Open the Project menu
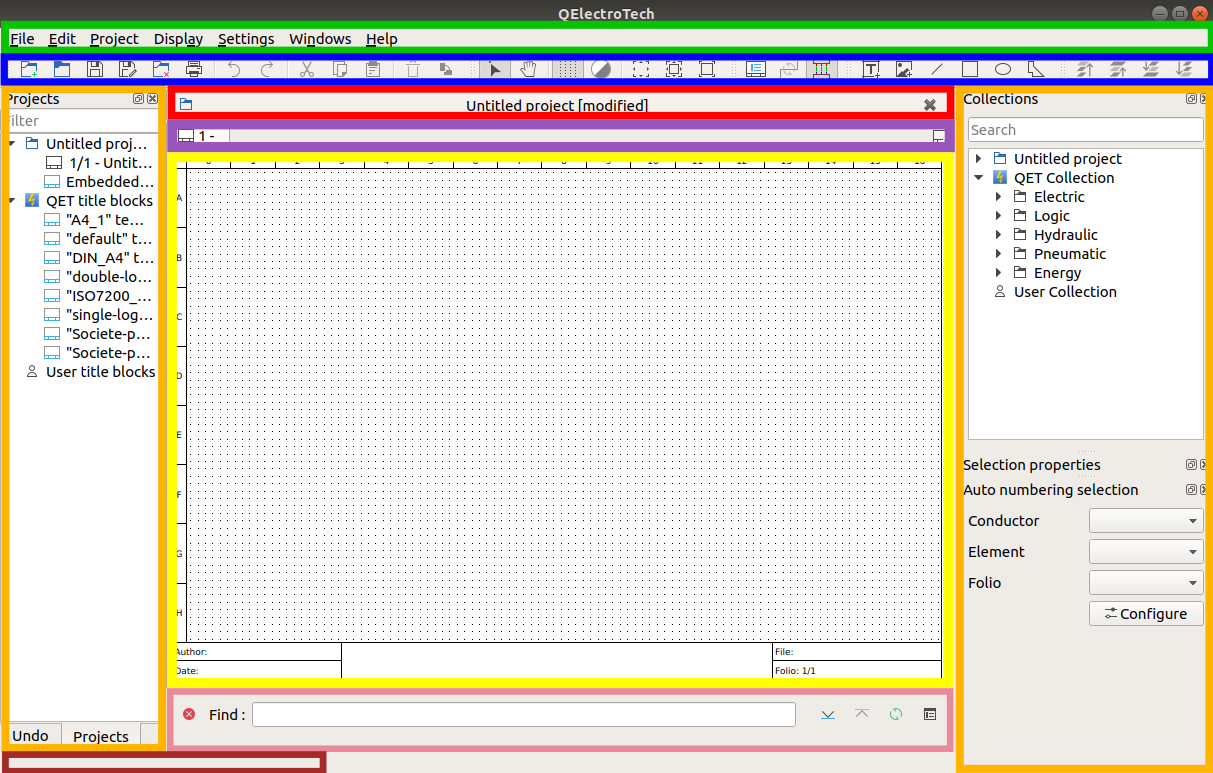 114,39
